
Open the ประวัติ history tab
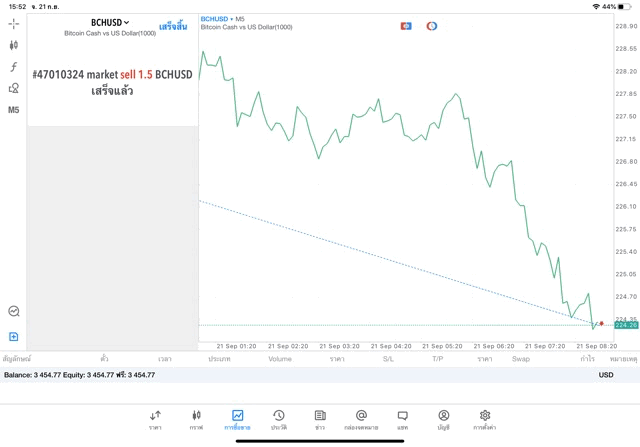point(279,419)
